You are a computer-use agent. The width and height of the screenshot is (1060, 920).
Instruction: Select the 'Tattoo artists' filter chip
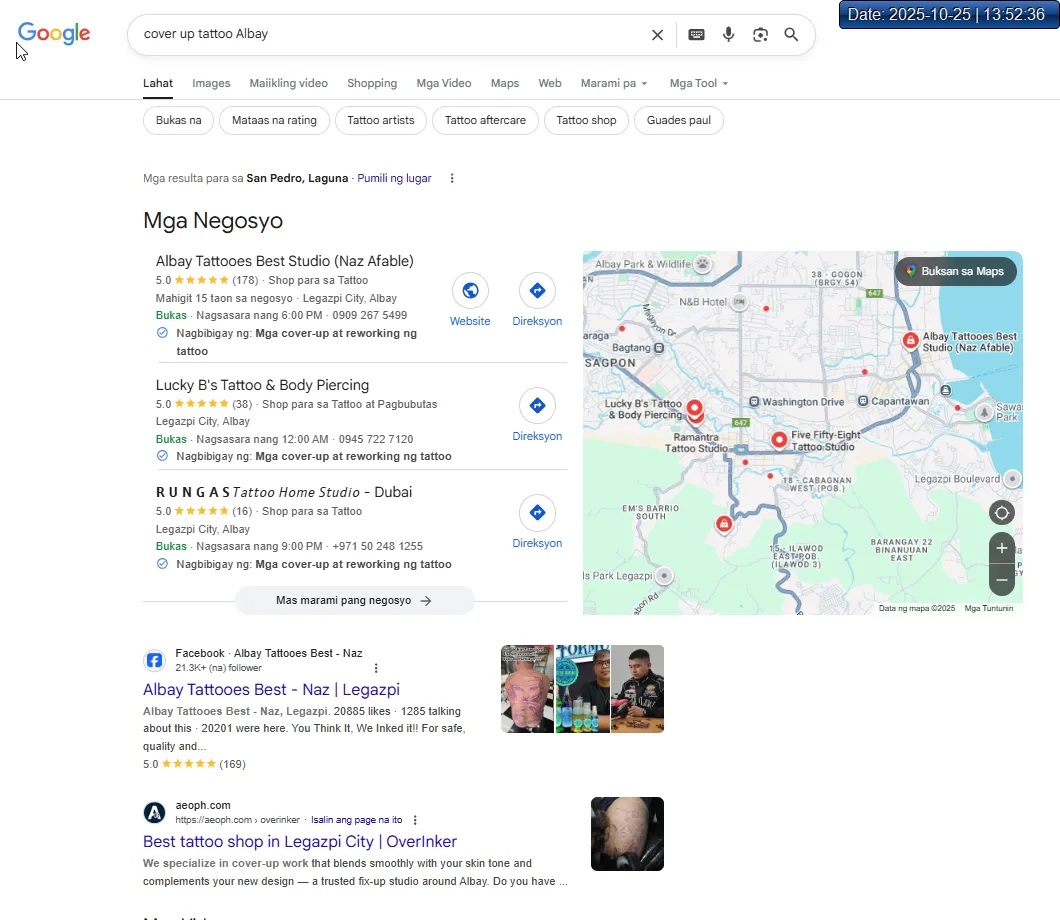click(380, 121)
